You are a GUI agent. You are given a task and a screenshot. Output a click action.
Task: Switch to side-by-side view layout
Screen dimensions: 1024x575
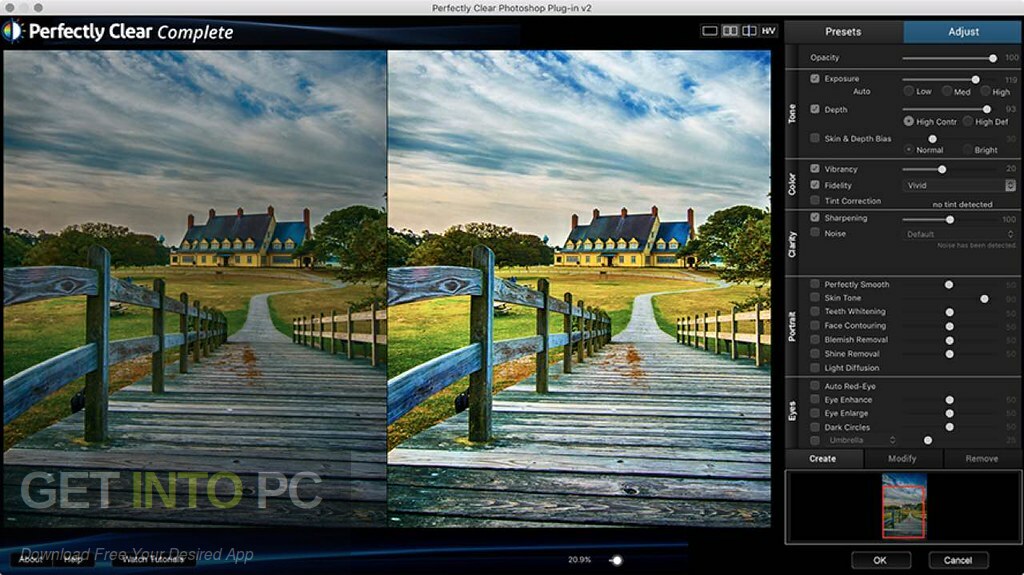click(729, 31)
